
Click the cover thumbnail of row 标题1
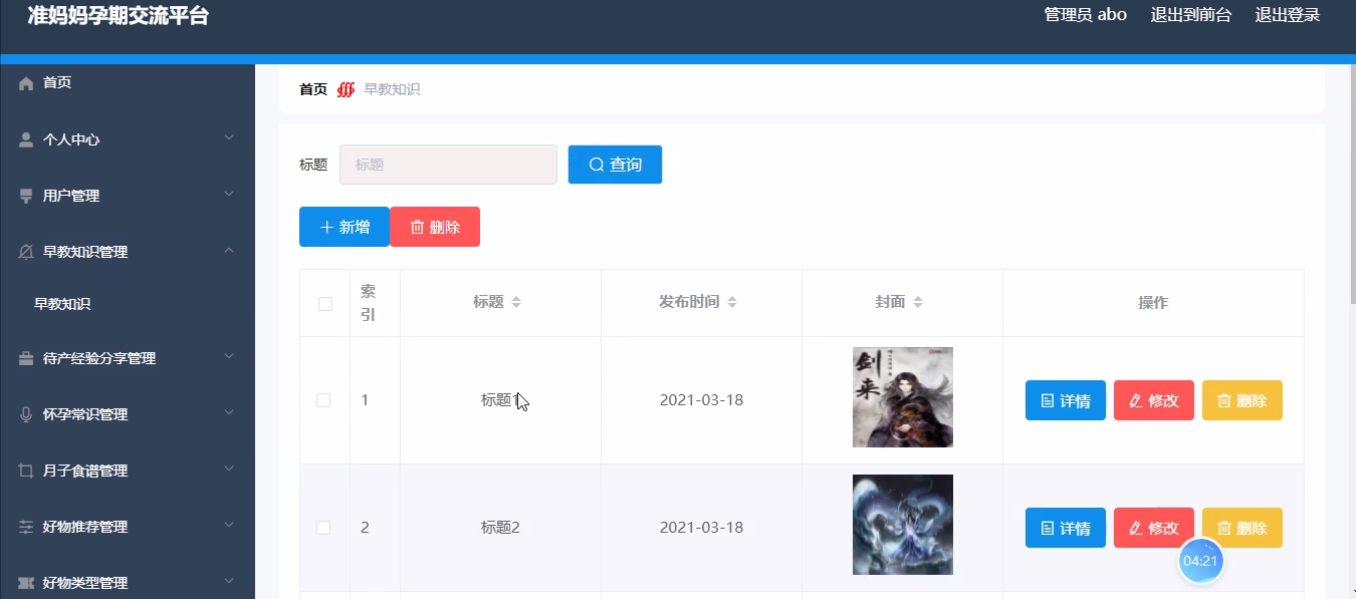(902, 397)
